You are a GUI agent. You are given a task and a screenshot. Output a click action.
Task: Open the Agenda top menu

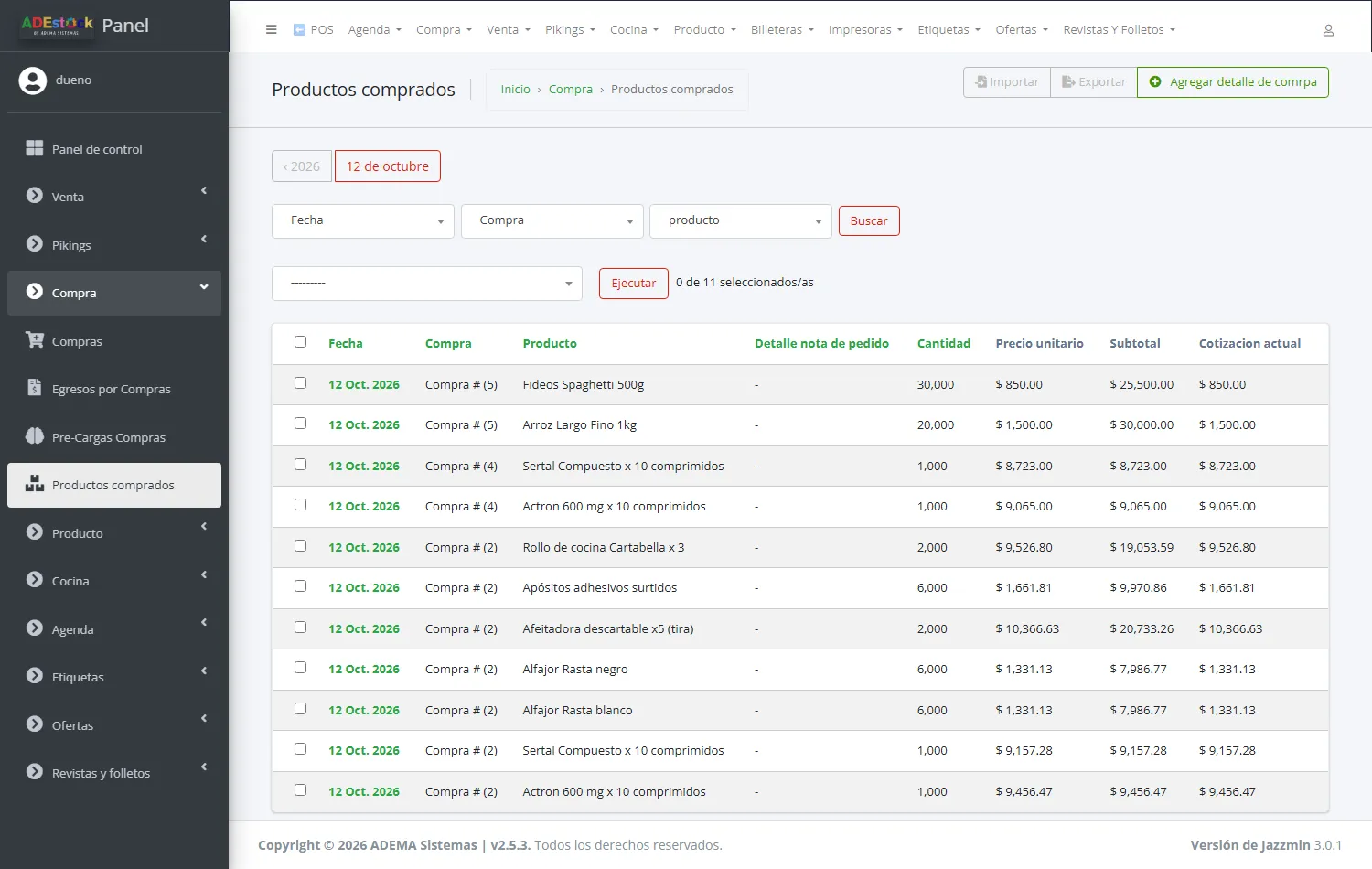click(x=375, y=30)
